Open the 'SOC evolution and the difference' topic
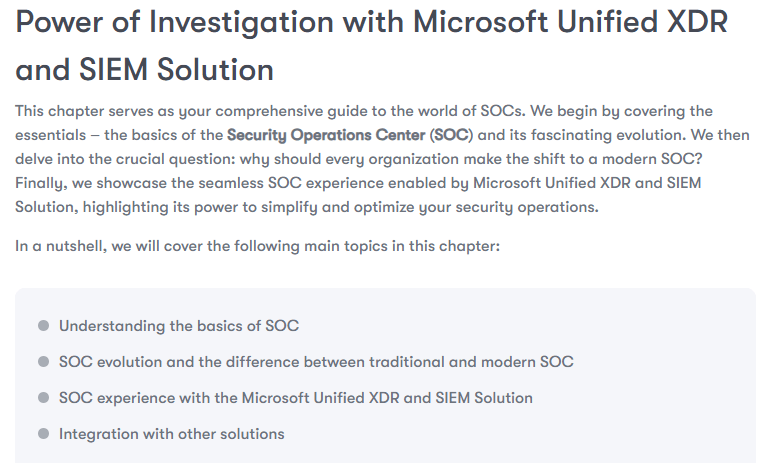Screen dimensions: 757x463 [x=316, y=362]
